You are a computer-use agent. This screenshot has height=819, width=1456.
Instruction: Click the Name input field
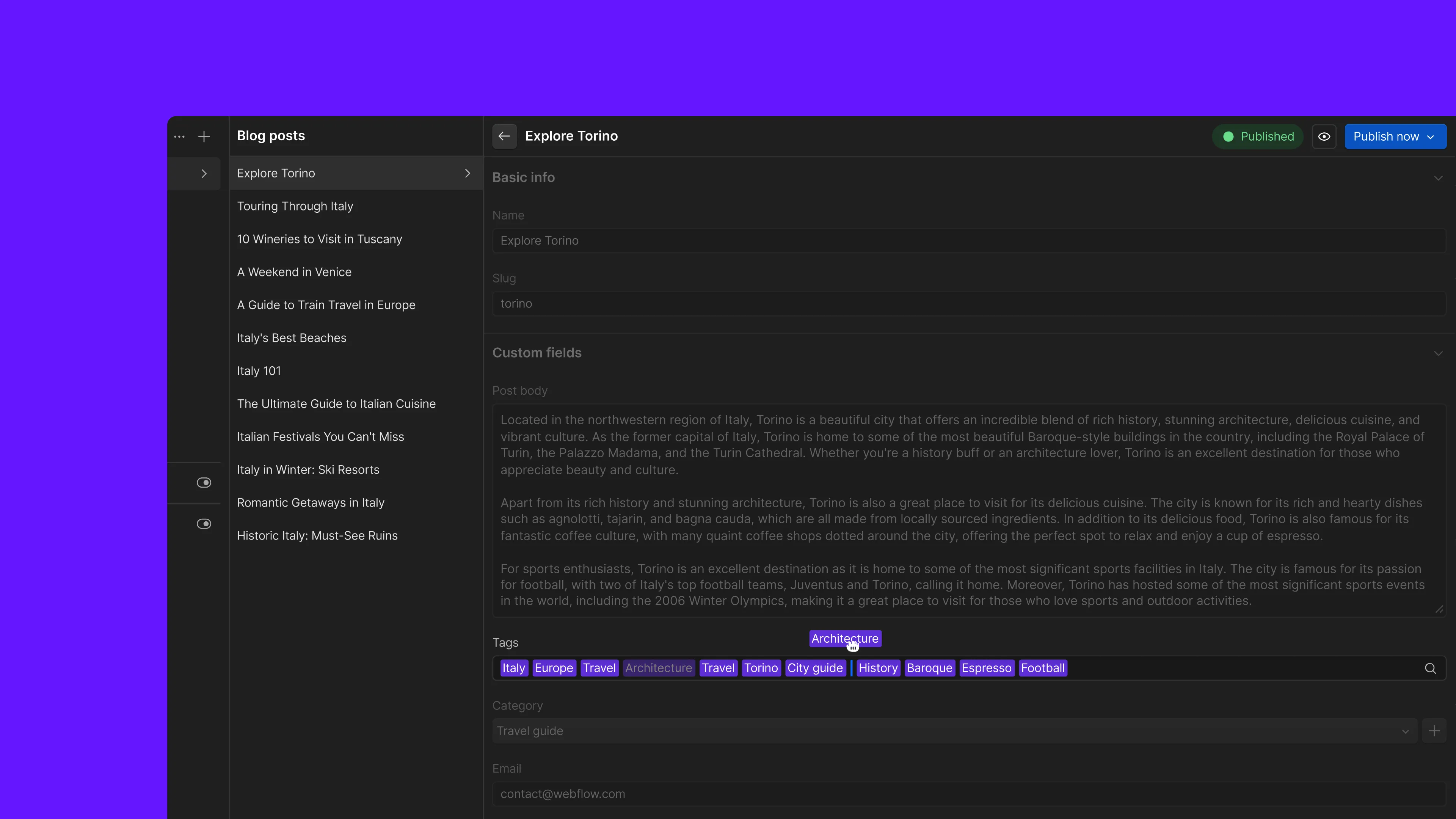coord(969,241)
